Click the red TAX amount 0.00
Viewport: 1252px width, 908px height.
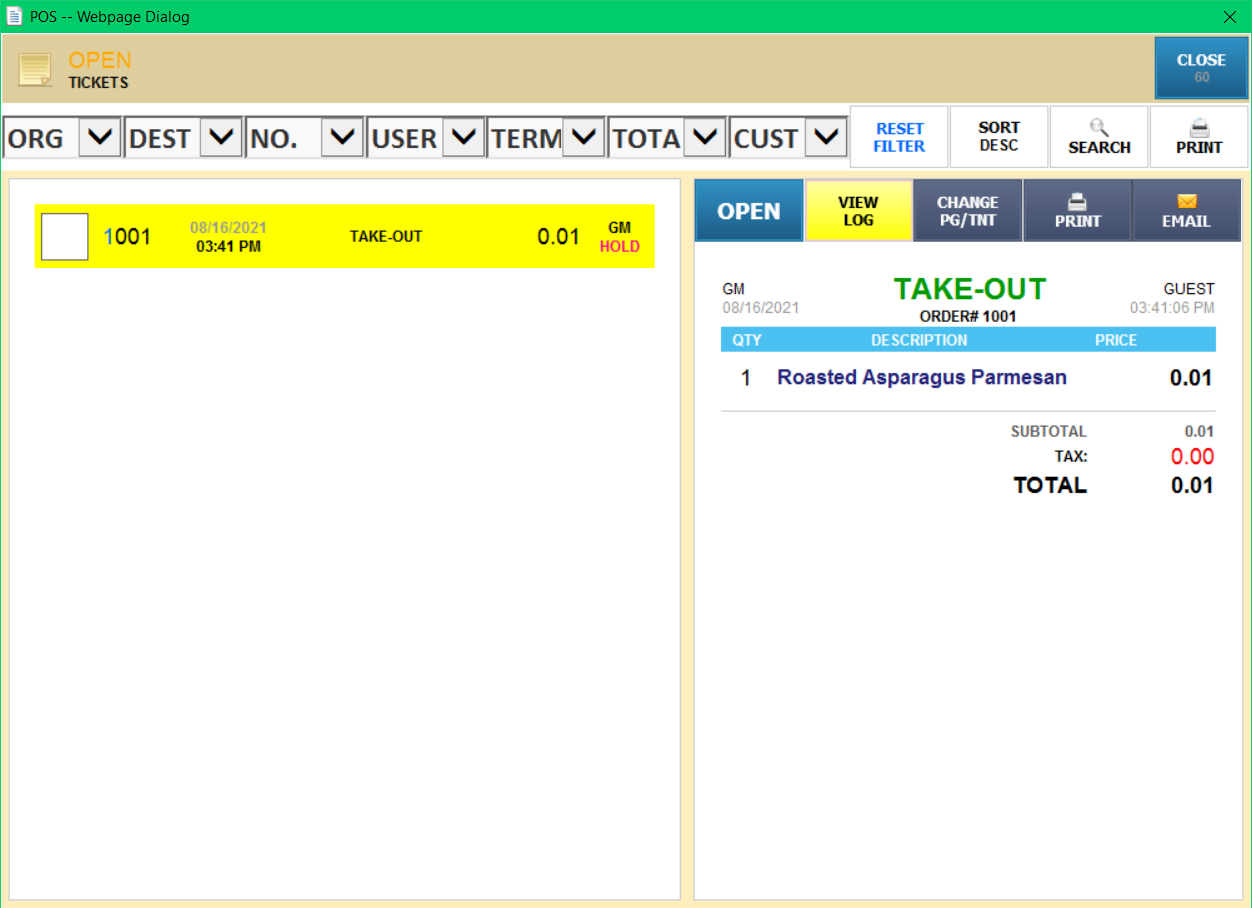coord(1192,457)
